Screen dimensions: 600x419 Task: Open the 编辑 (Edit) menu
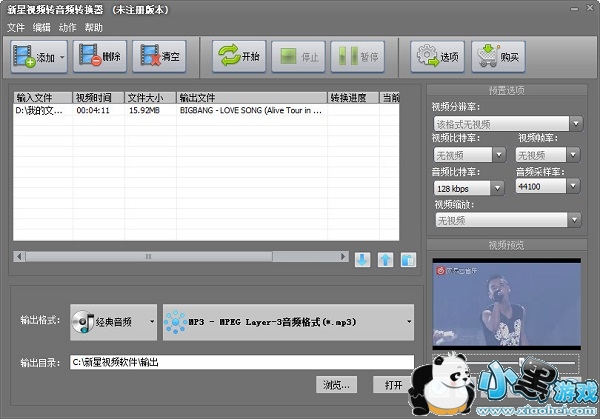click(42, 27)
